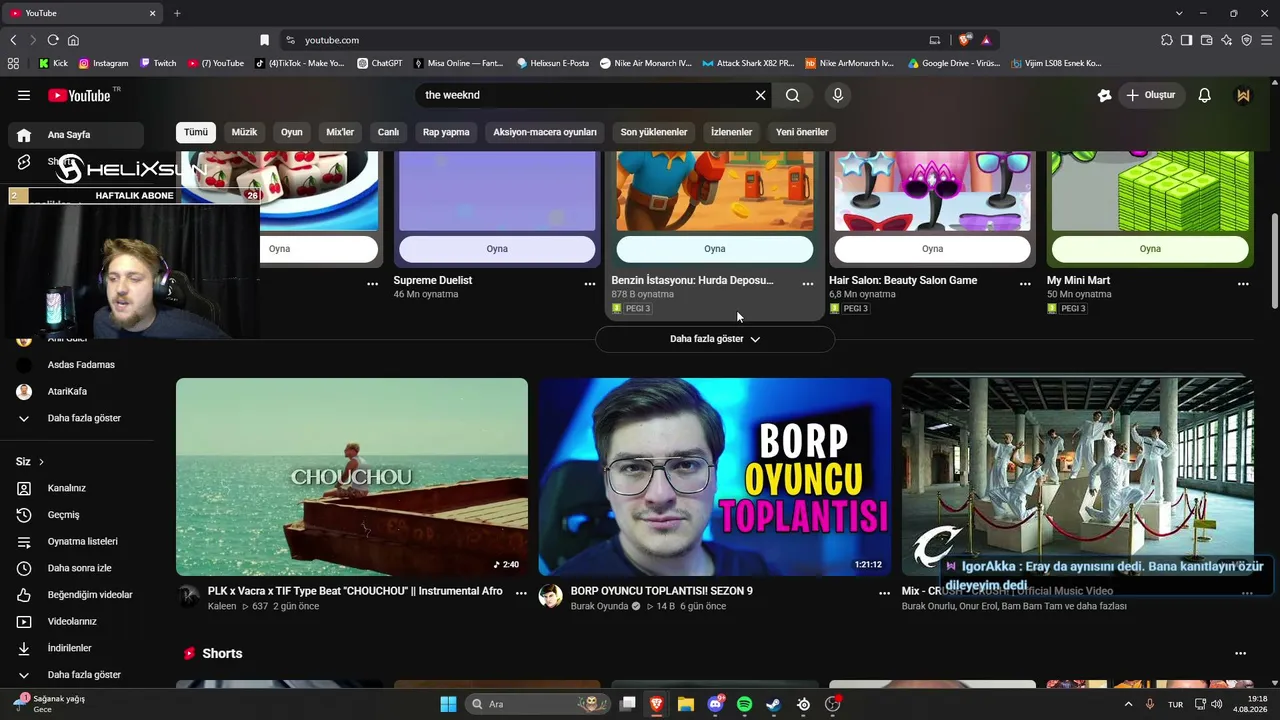Image resolution: width=1280 pixels, height=720 pixels.
Task: Open Brave Wallet icon
Action: click(x=1207, y=40)
